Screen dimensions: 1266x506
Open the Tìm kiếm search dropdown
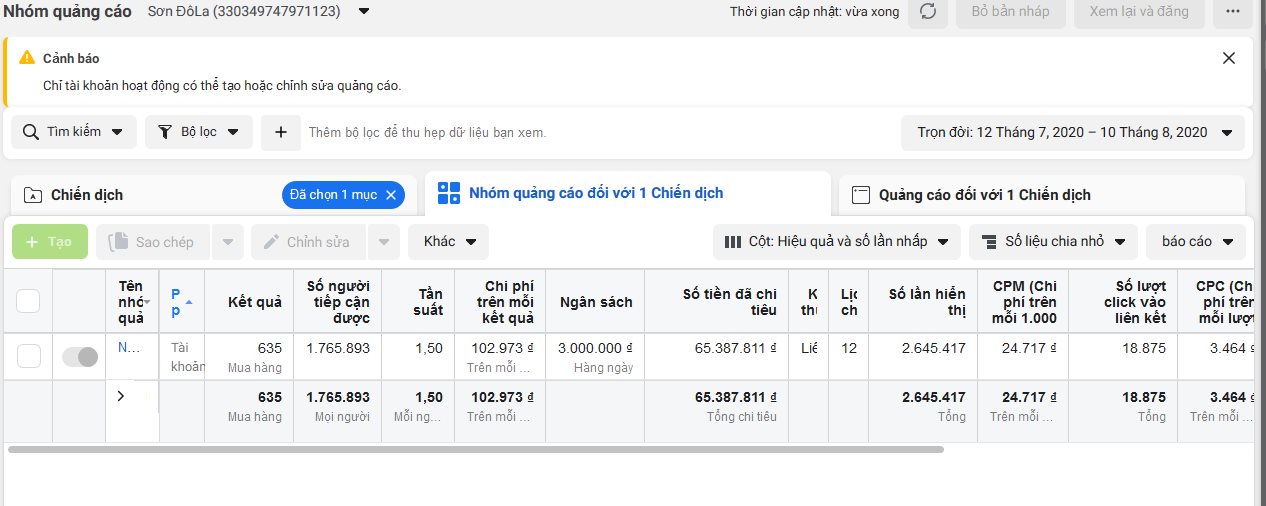click(74, 132)
